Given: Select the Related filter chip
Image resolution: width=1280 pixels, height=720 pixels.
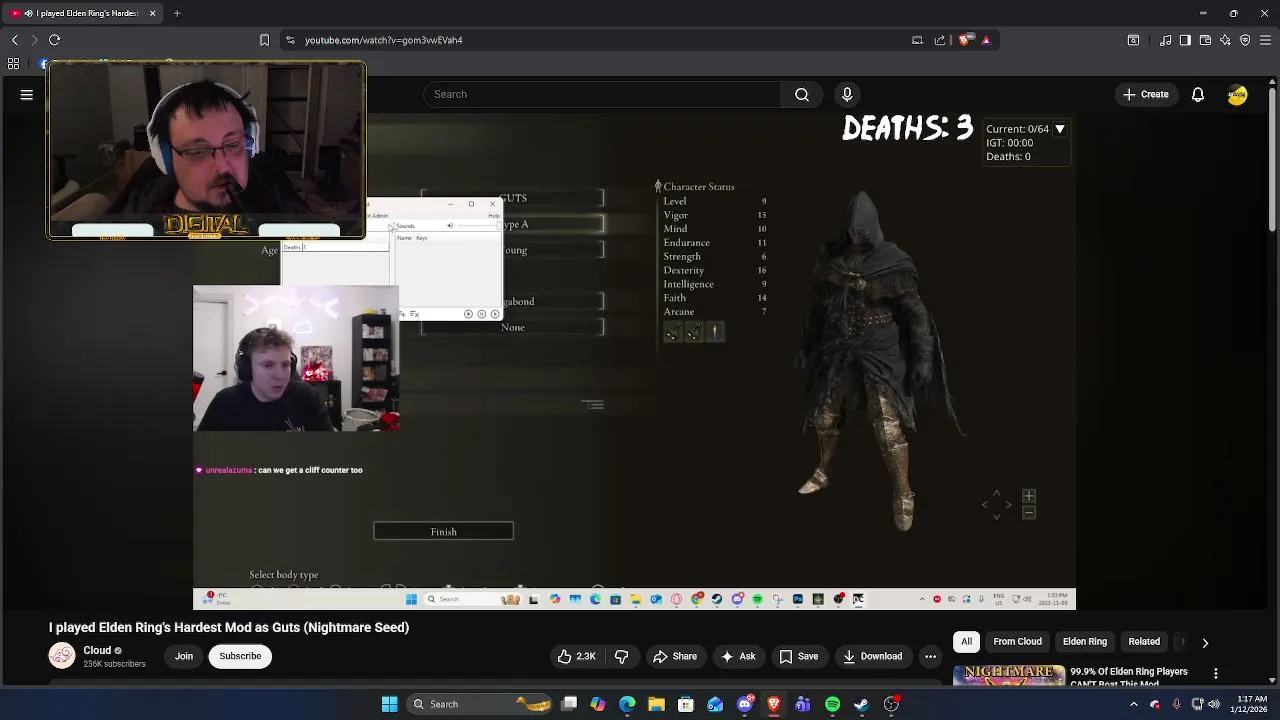Looking at the screenshot, I should 1144,641.
